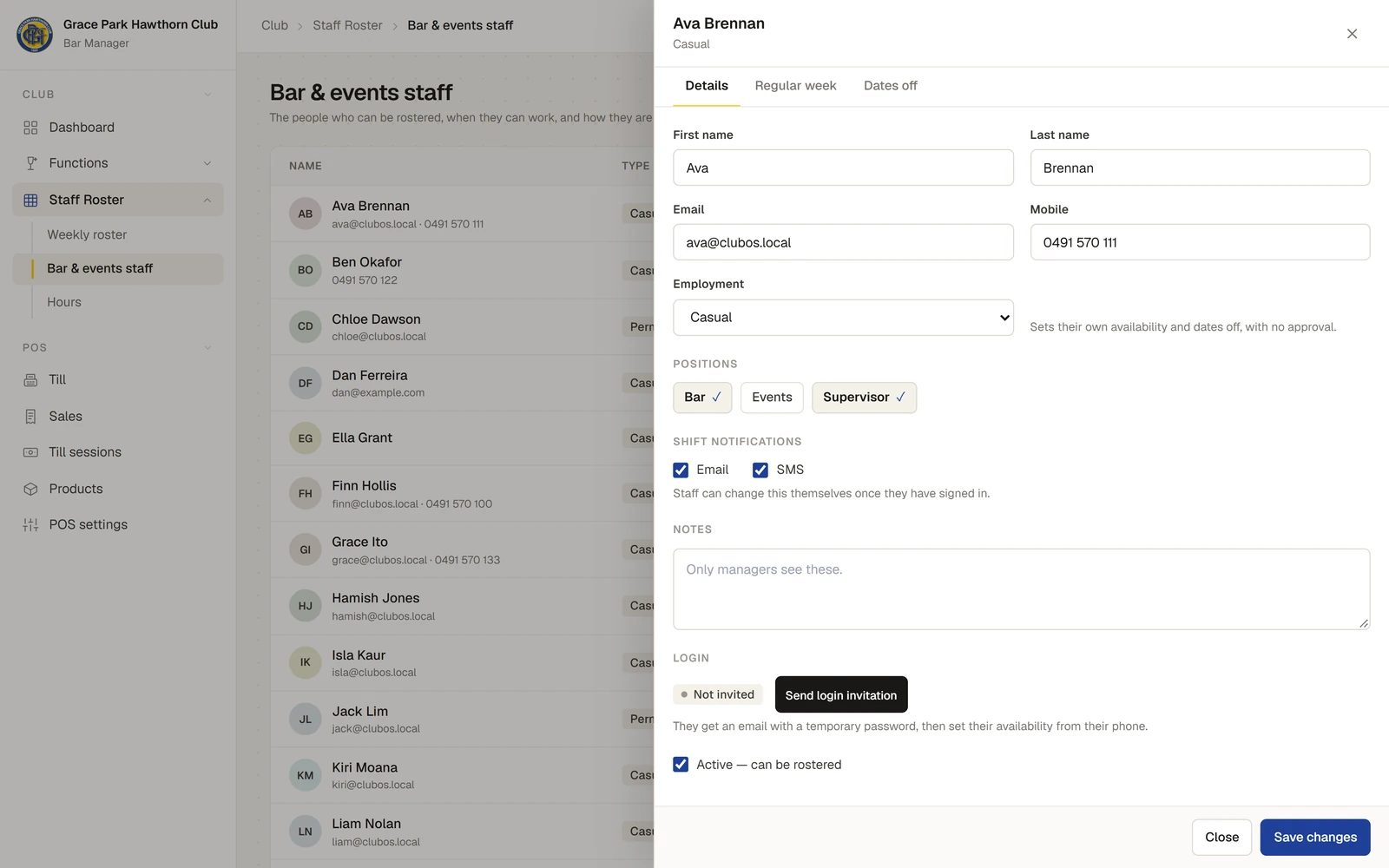Click the BO avatar for Ben Okafor
1389x868 pixels.
(306, 270)
